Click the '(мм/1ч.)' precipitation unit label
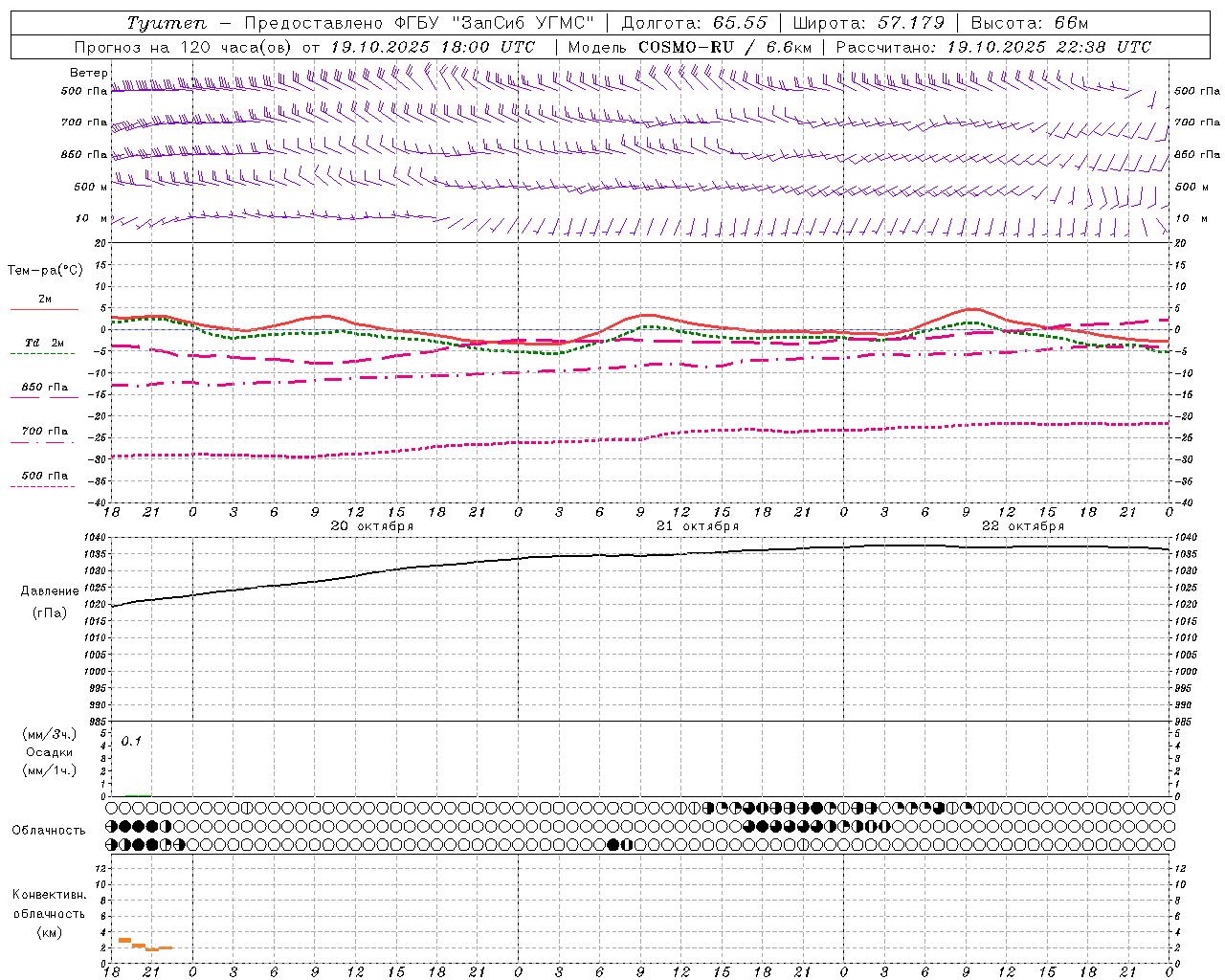 pyautogui.click(x=50, y=770)
